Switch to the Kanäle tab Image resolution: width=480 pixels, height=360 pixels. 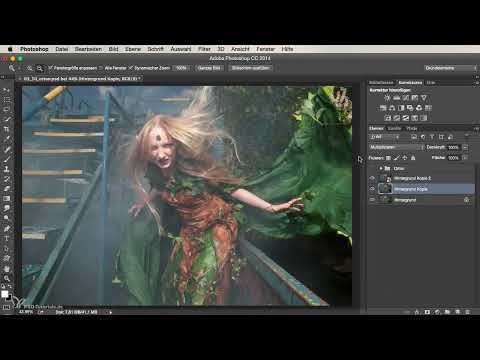[394, 128]
